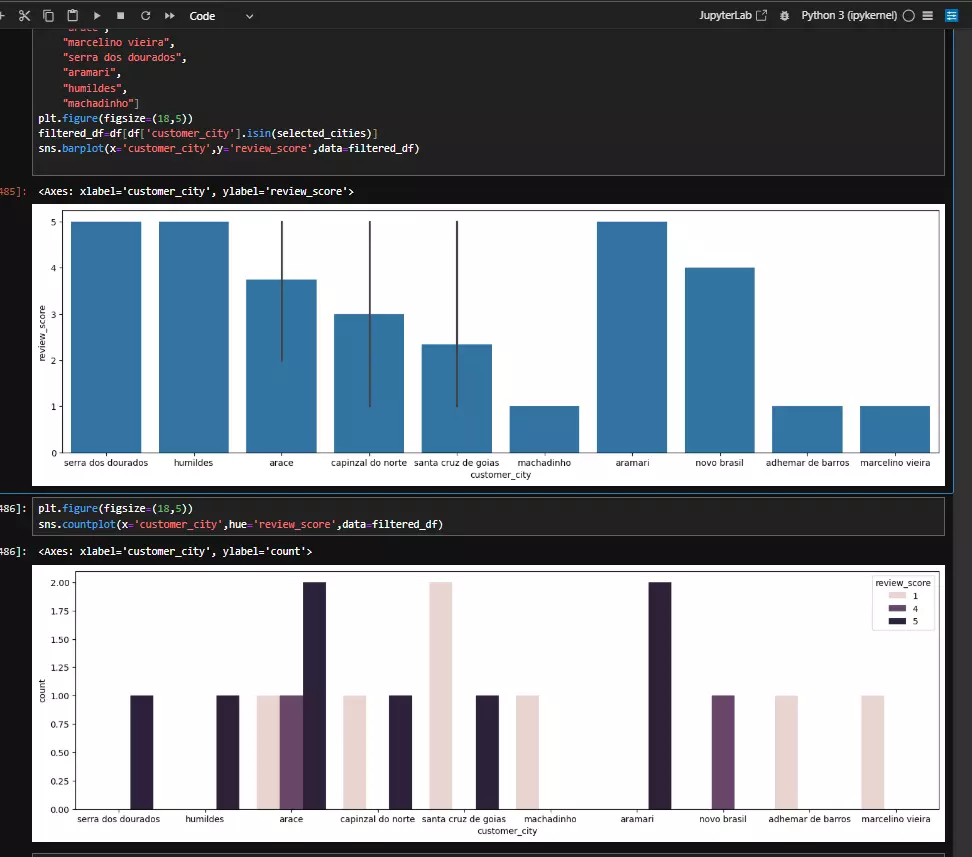
Task: Select the barplot output image
Action: click(488, 345)
